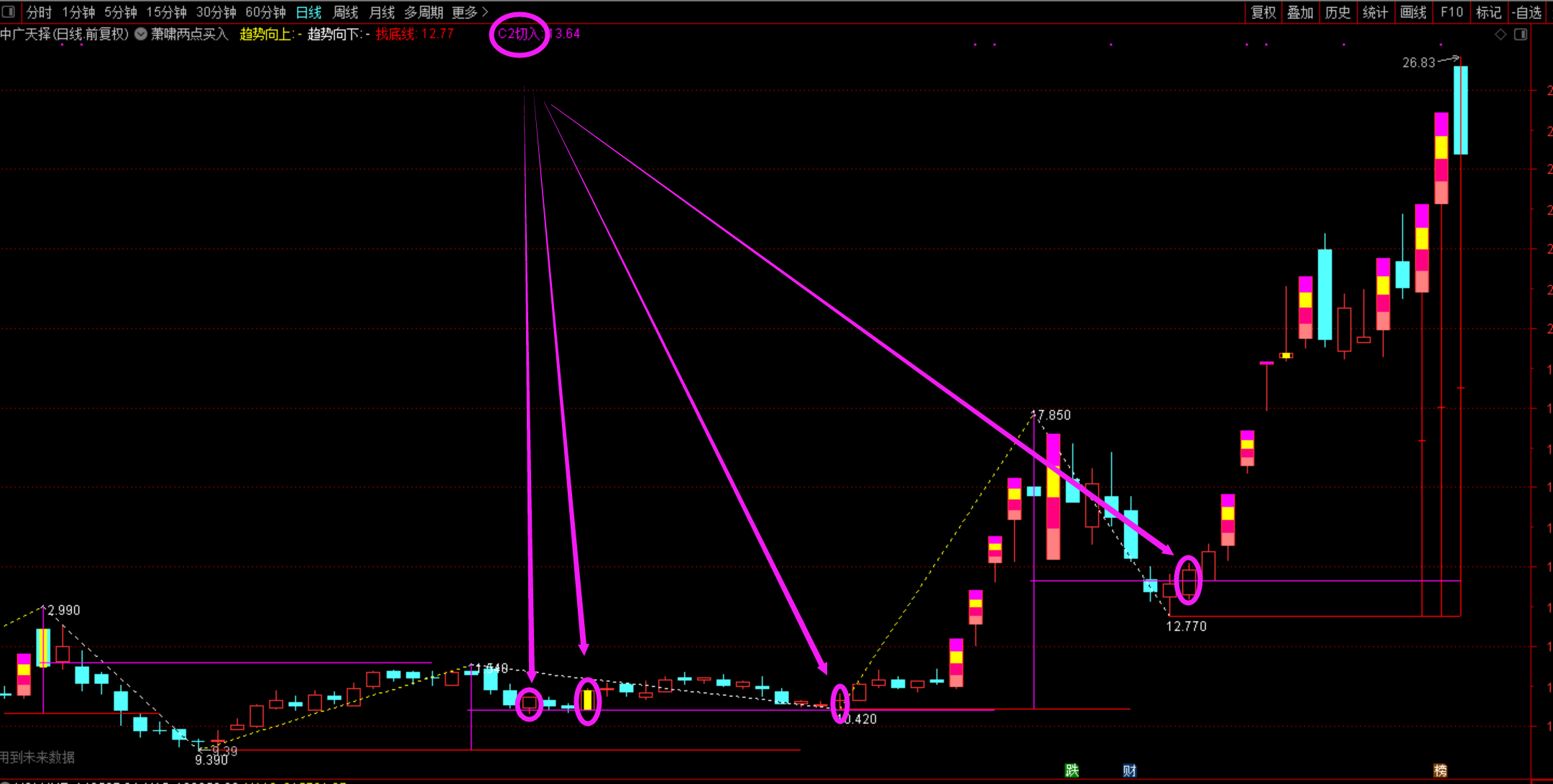Remove stock from watchlist with -自选
The height and width of the screenshot is (784, 1553).
pos(1526,12)
